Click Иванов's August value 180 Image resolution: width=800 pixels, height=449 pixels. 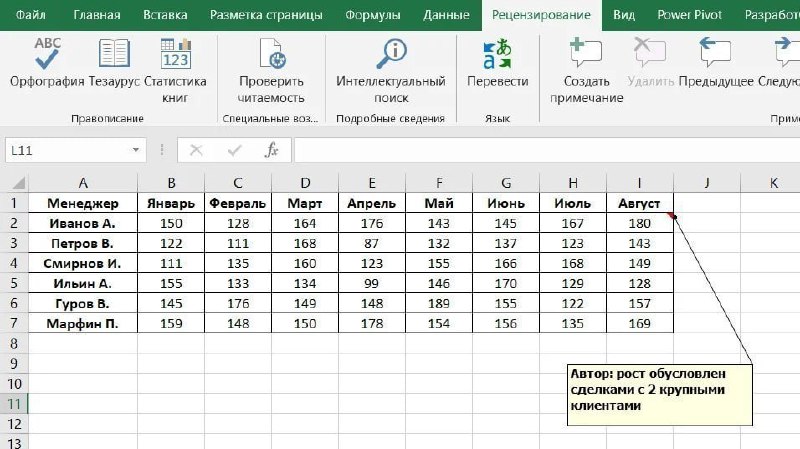coord(640,223)
